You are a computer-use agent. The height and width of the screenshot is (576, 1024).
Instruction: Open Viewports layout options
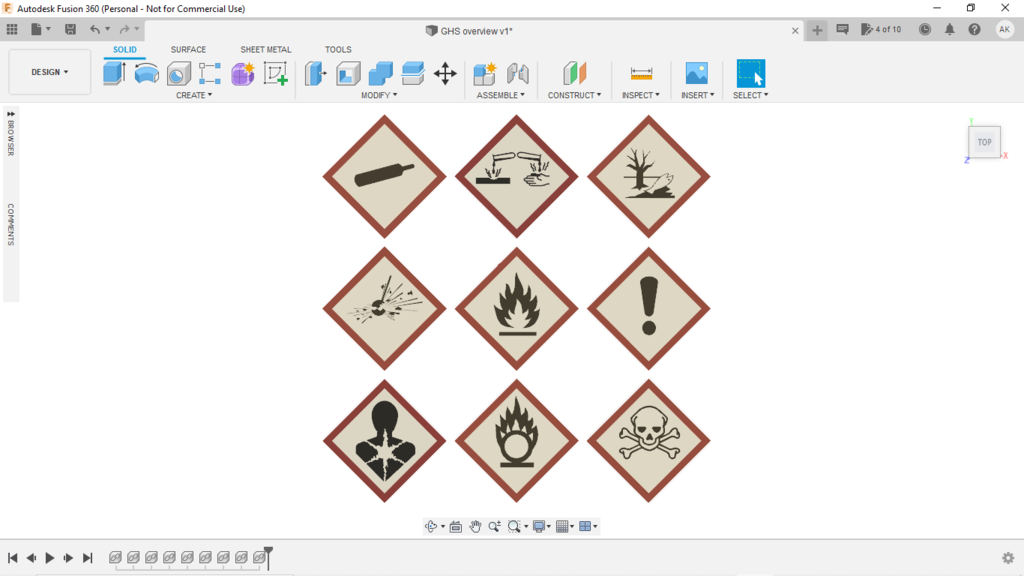[585, 526]
